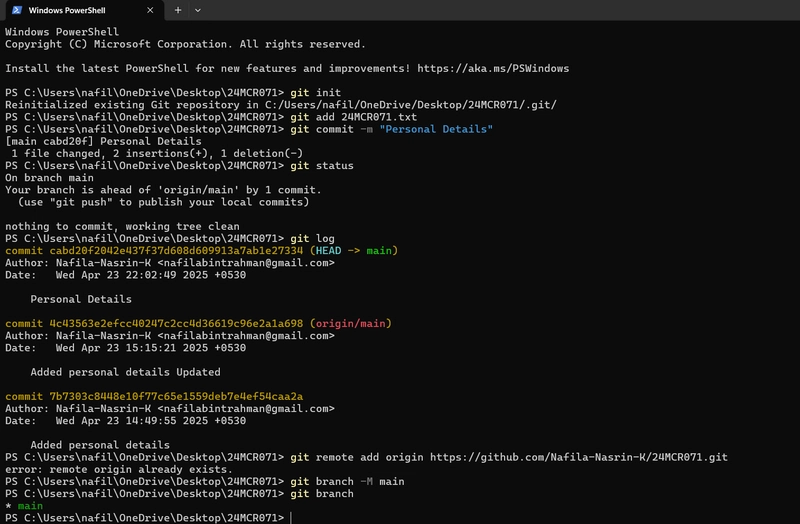This screenshot has height=524, width=800.
Task: Click 'error: remote origin already exists.' line
Action: pyautogui.click(x=119, y=469)
